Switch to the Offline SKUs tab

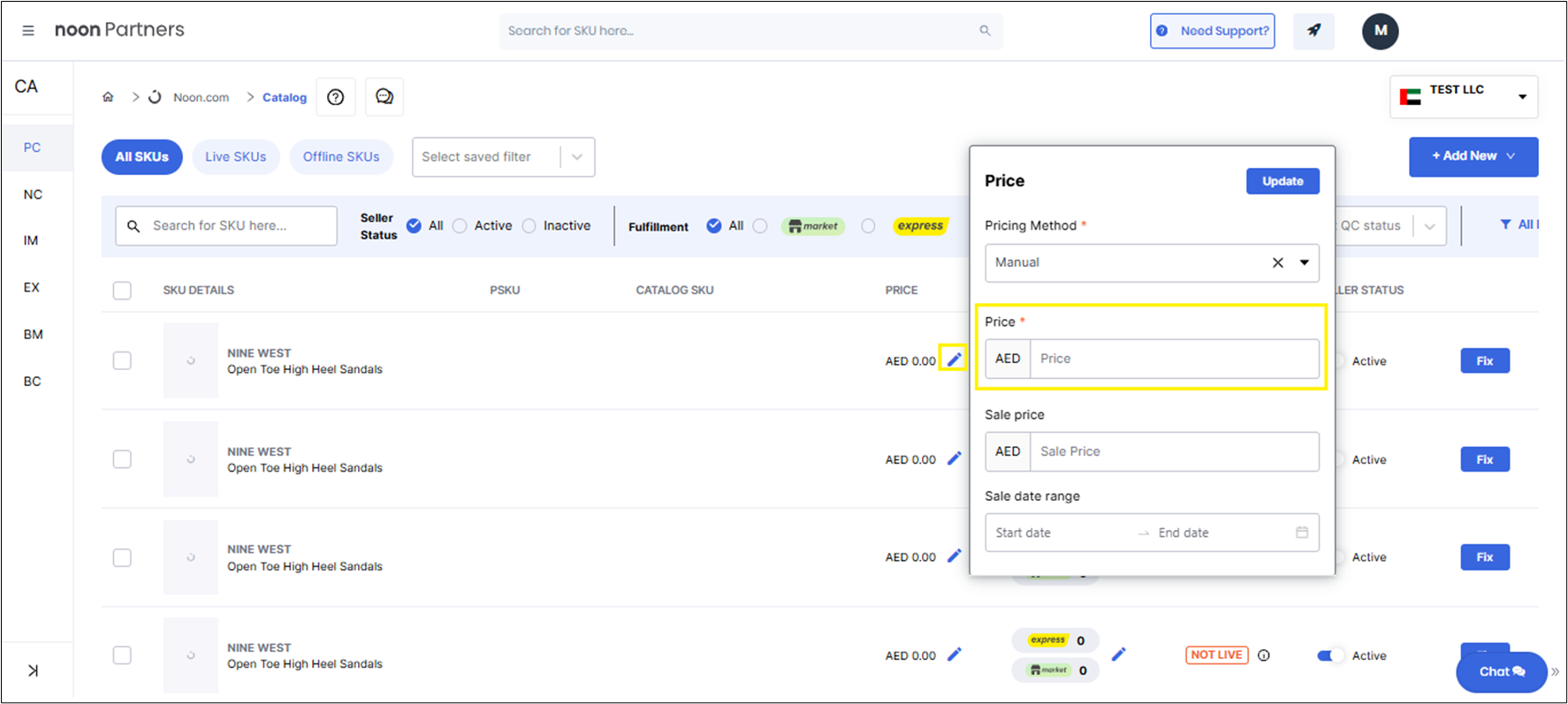[x=341, y=157]
